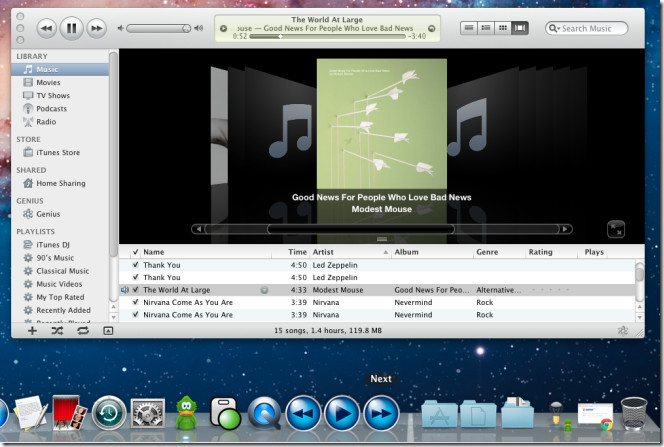Toggle shuffle mode
664x447 pixels.
[x=57, y=331]
